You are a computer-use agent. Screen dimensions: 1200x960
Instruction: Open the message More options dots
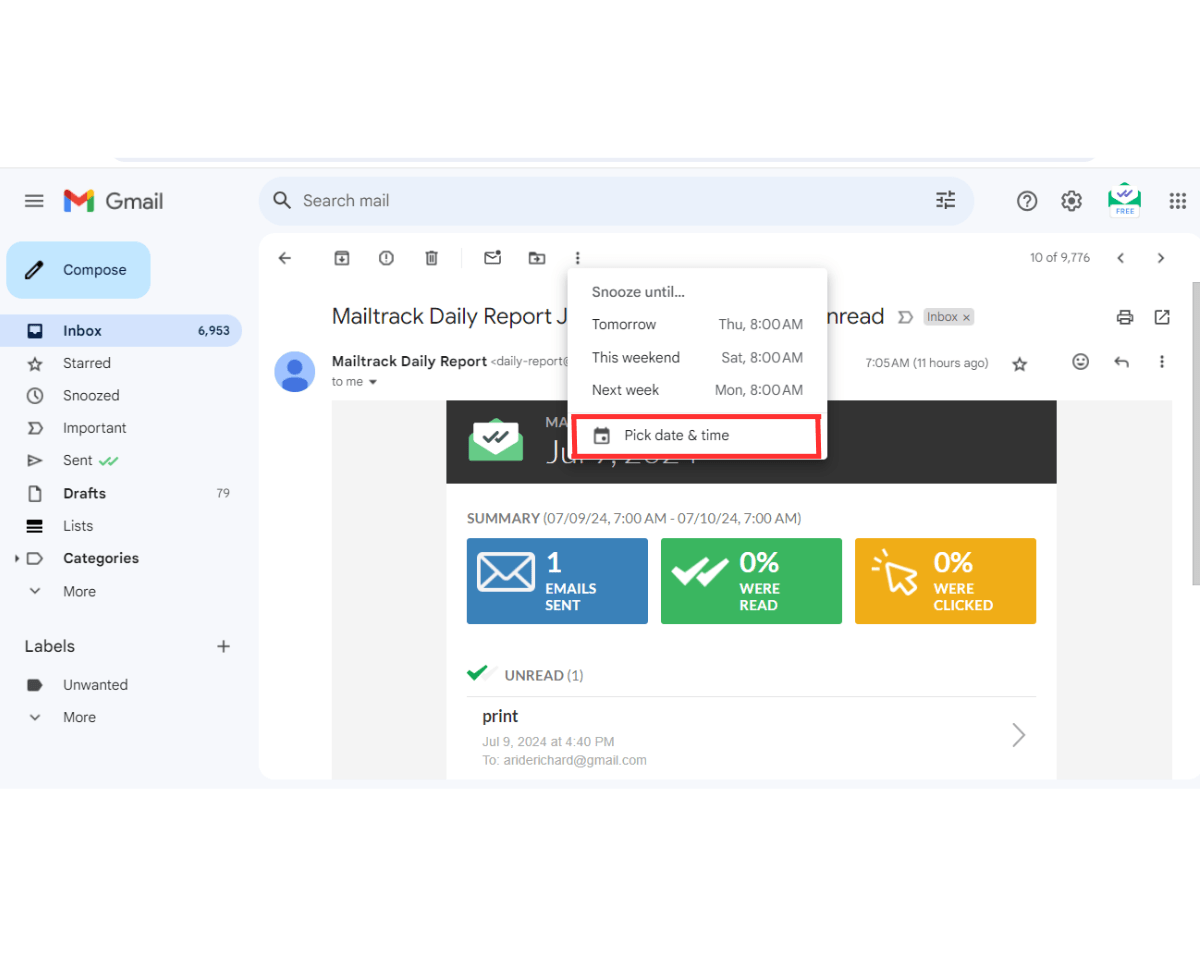[1162, 362]
